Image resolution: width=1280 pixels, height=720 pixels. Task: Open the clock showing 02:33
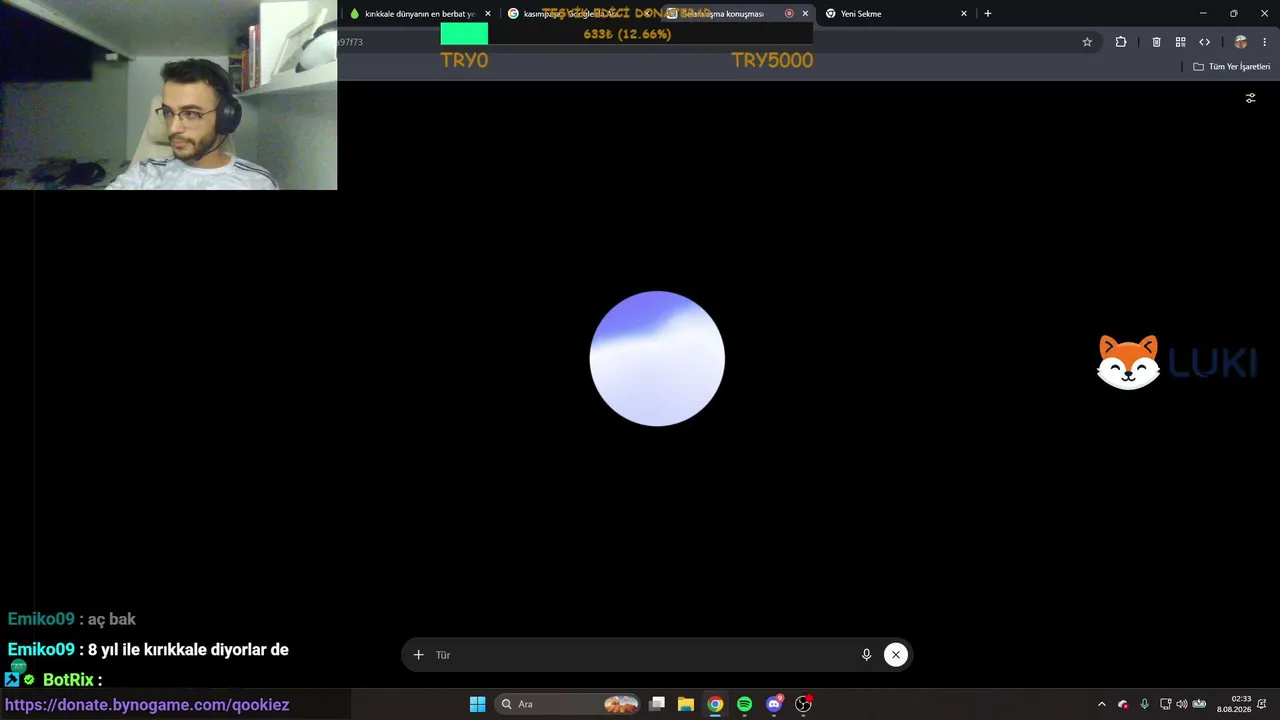coord(1234,704)
